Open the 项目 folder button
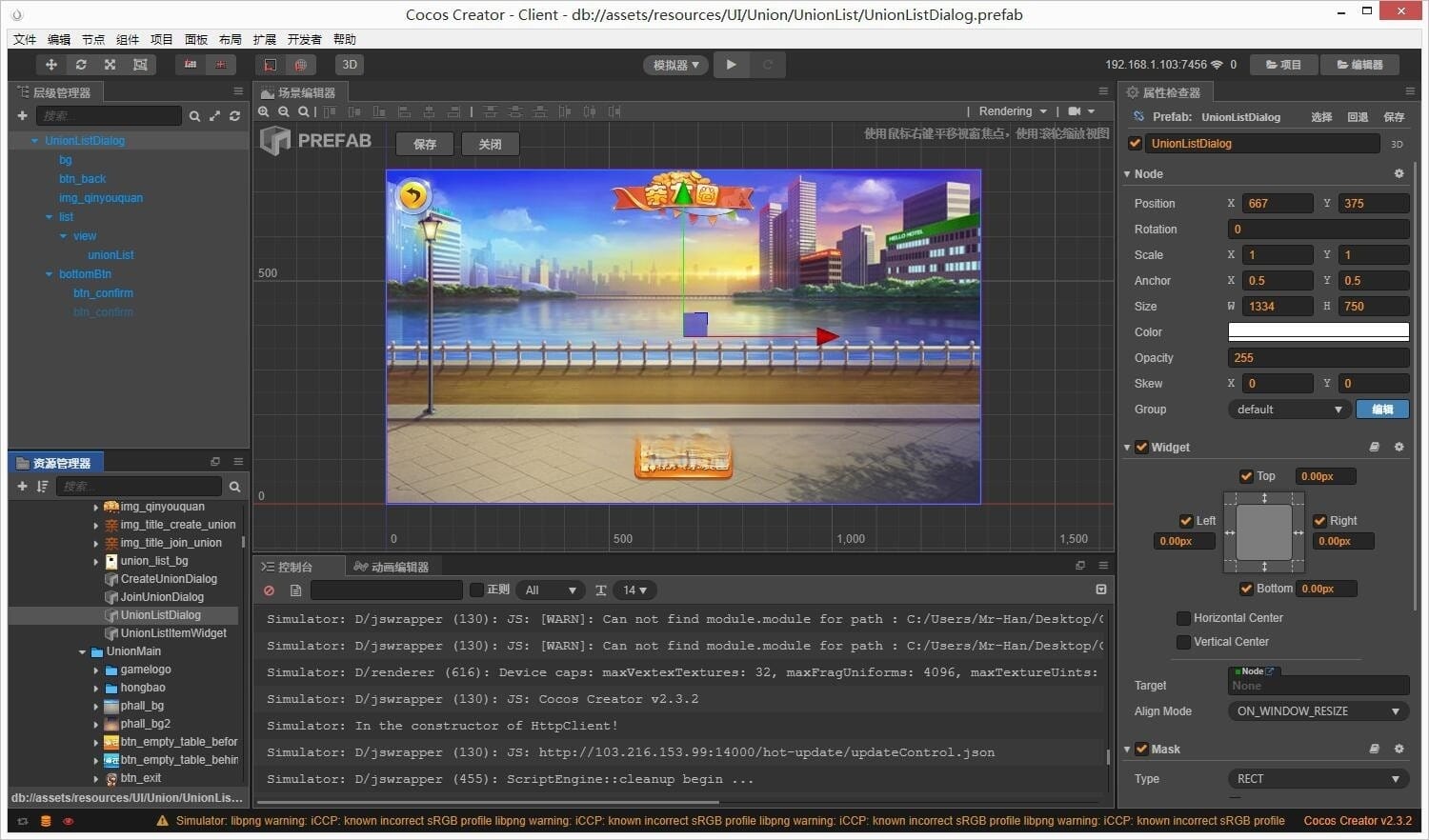Viewport: 1429px width, 840px height. 1283,65
